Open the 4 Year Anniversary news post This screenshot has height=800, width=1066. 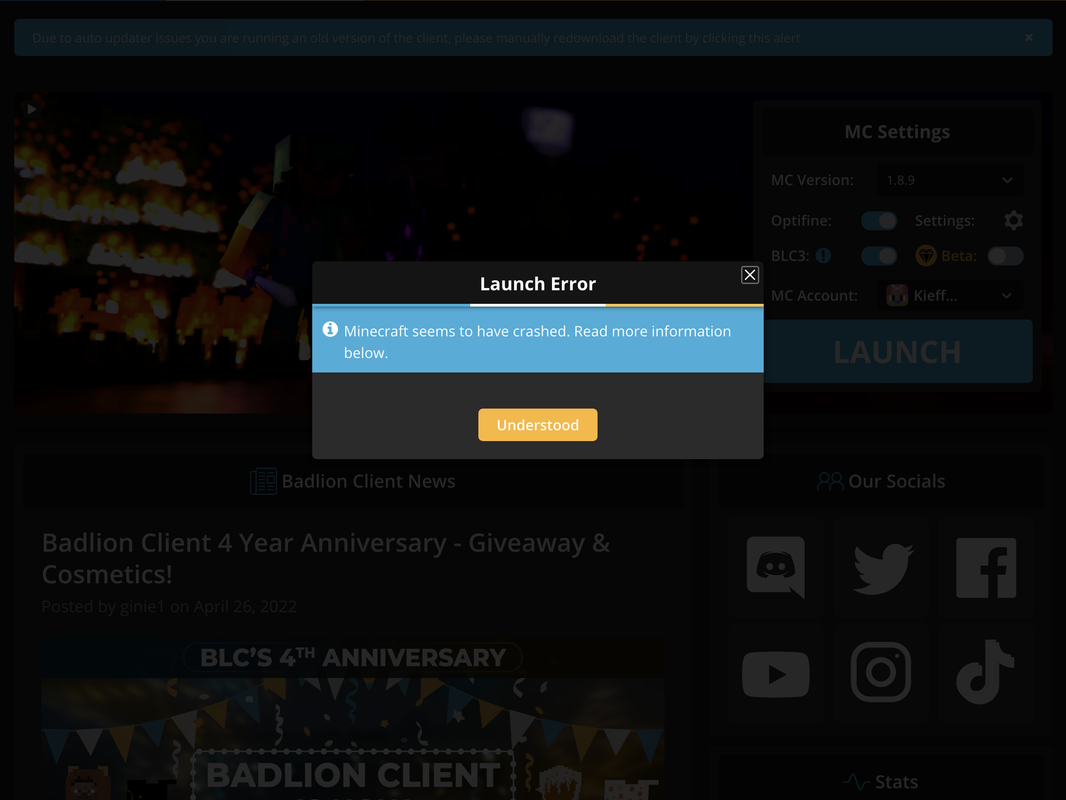(x=326, y=559)
